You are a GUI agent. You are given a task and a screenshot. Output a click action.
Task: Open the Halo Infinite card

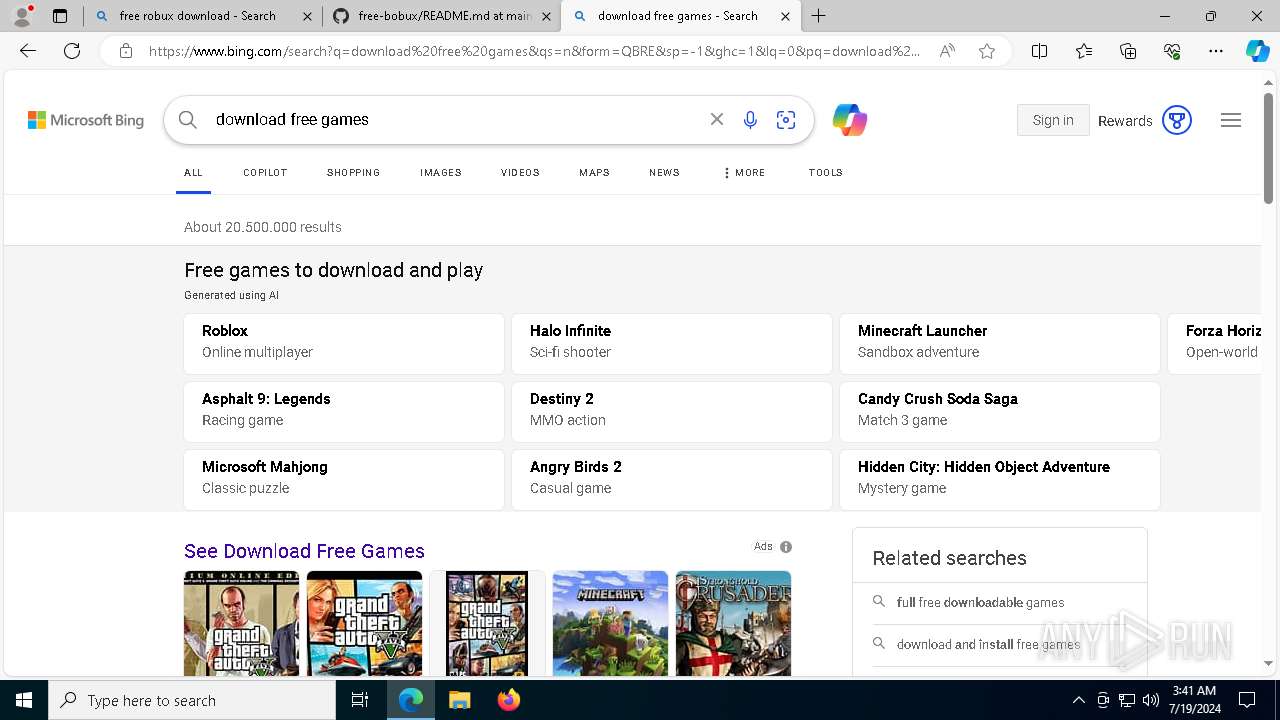click(x=672, y=343)
